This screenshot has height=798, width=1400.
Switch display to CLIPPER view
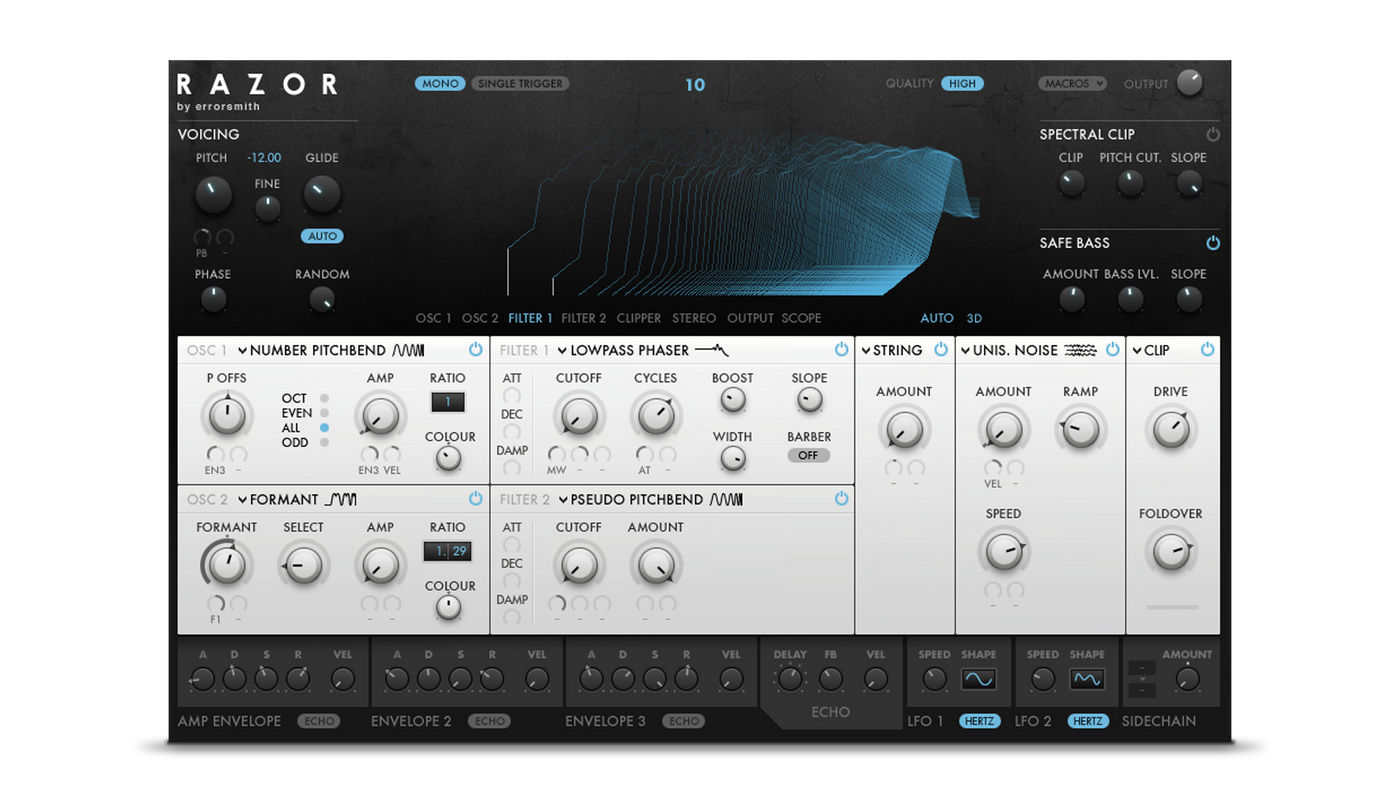click(639, 318)
